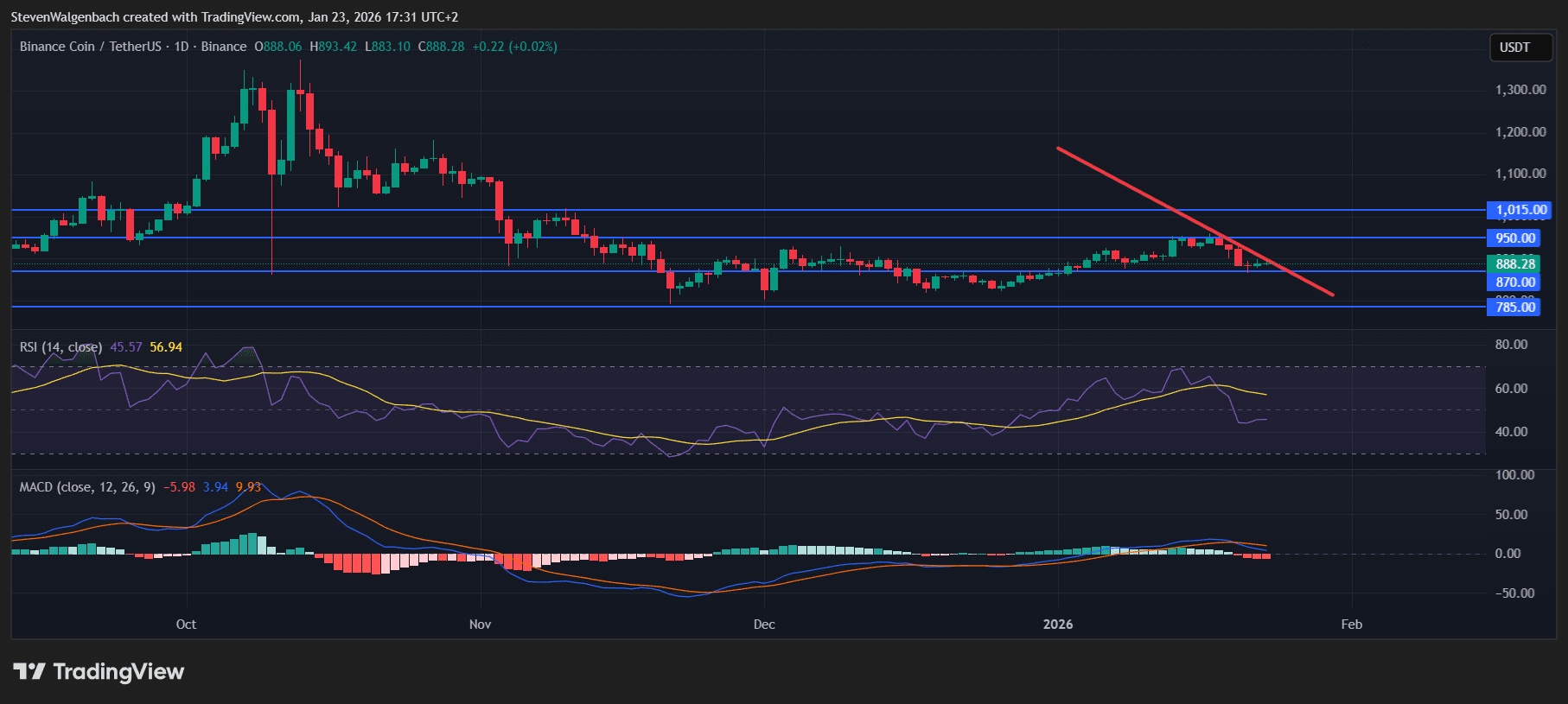The image size is (1568, 704).
Task: Click the 950.00 blue price label
Action: click(x=1514, y=238)
